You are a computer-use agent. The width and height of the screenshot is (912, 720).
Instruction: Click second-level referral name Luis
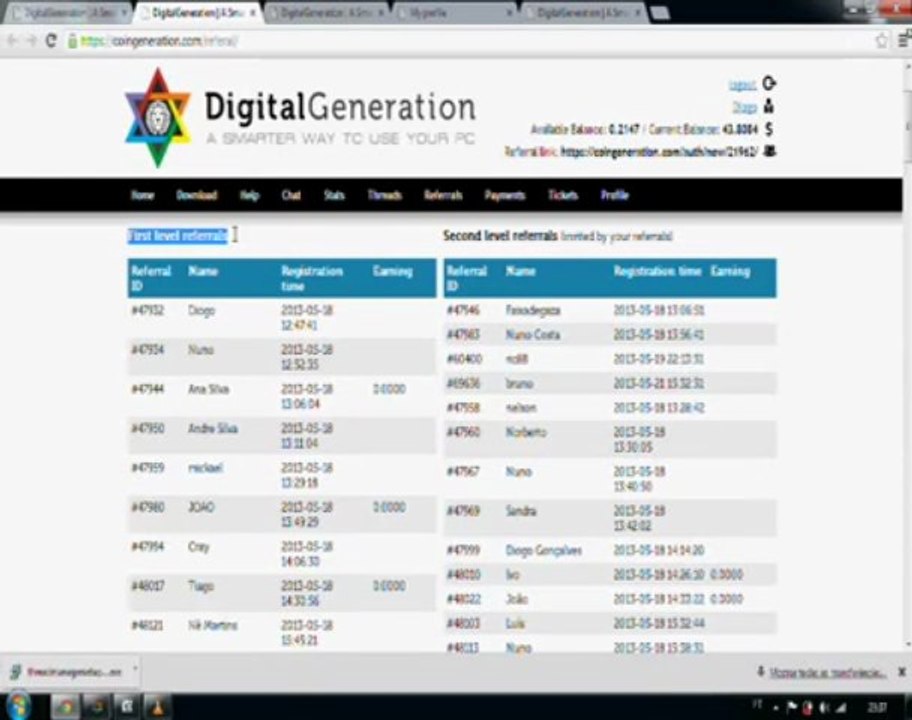[515, 623]
